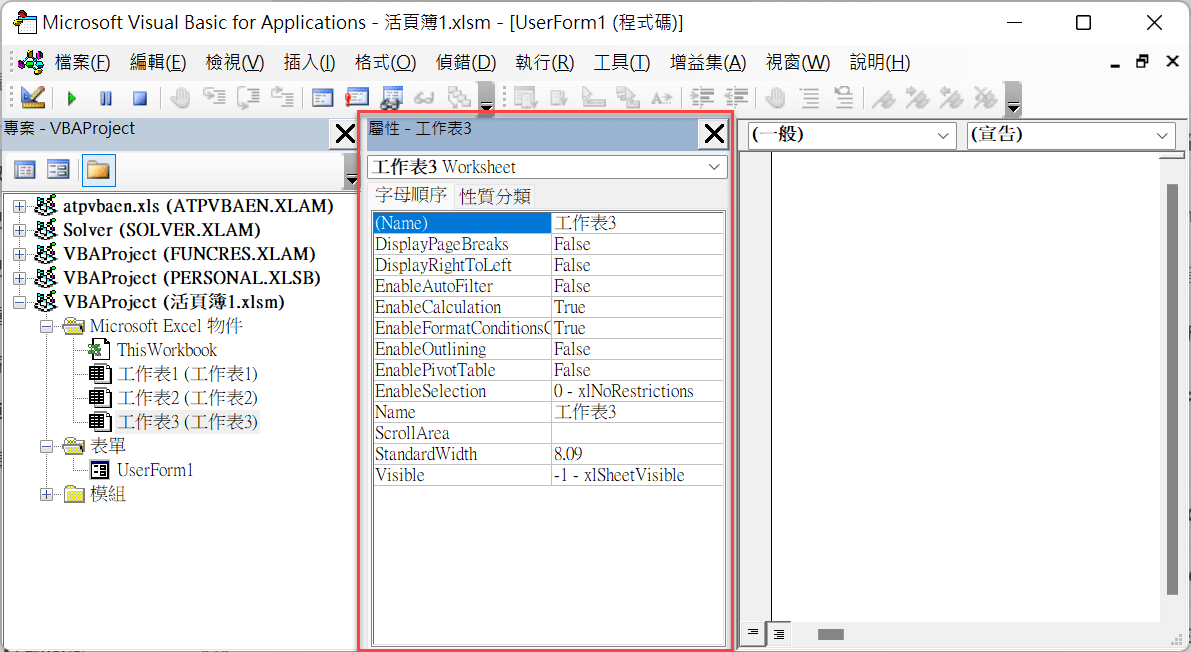Click the View Object icon in project pane
Image resolution: width=1191 pixels, height=652 pixels.
[x=58, y=170]
